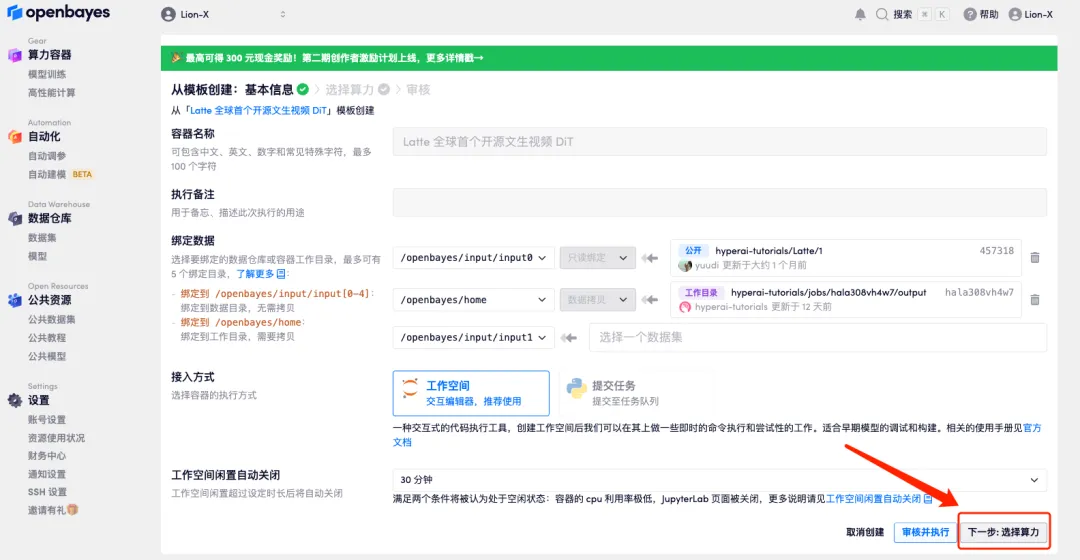The width and height of the screenshot is (1080, 560).
Task: Open the /openbayes/input/input0 path dropdown
Action: click(x=473, y=258)
